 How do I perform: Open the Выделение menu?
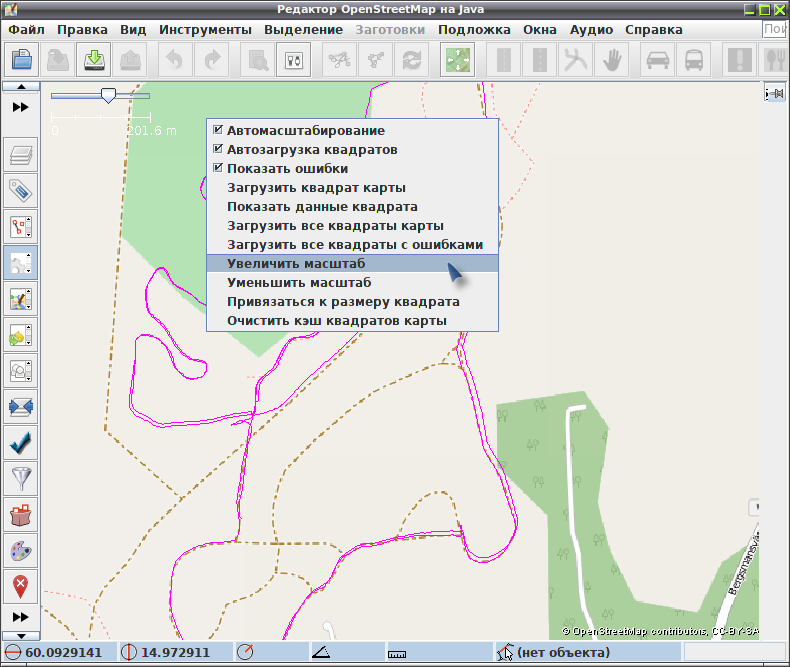pyautogui.click(x=303, y=30)
